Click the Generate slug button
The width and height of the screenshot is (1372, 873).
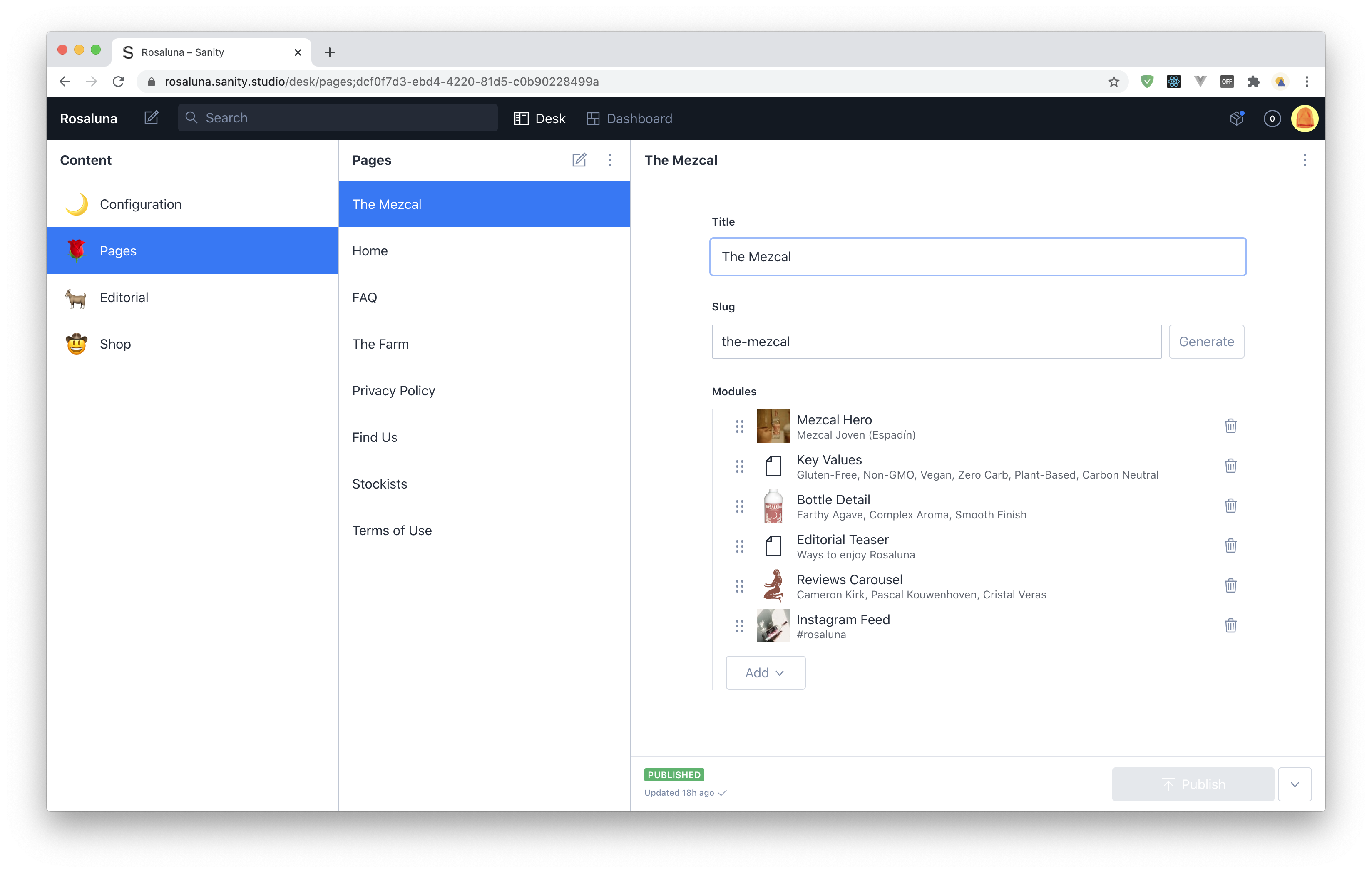coord(1205,342)
